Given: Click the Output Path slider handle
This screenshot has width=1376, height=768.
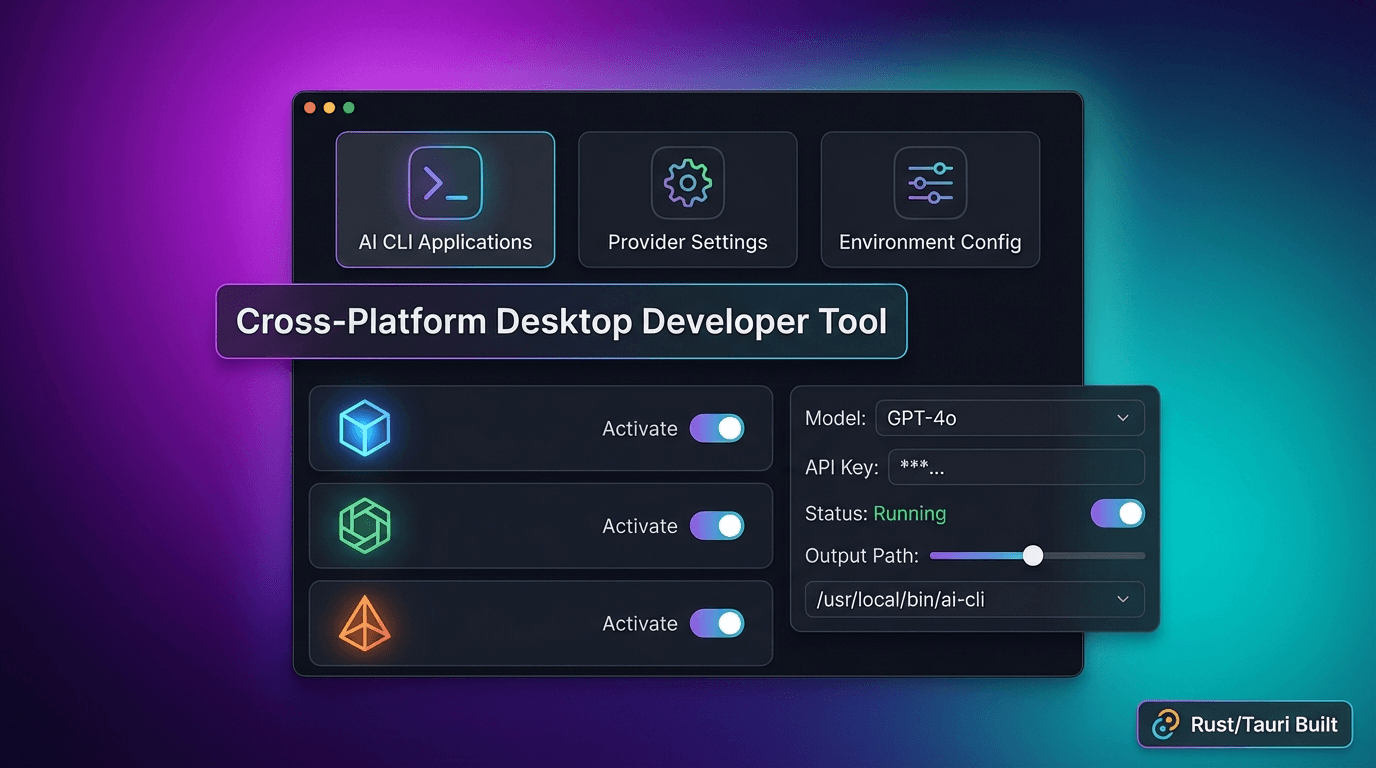Looking at the screenshot, I should tap(1033, 556).
